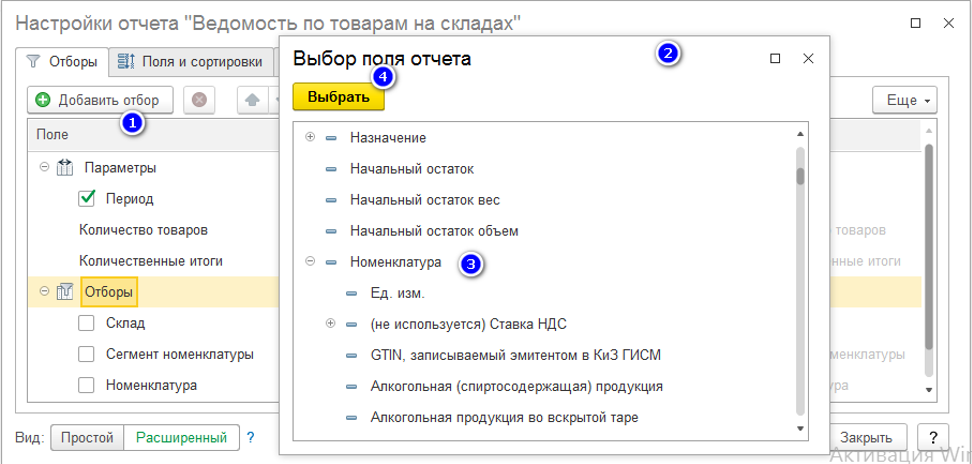Enable the Сегмент номенклатуры checkbox
The height and width of the screenshot is (464, 972).
(x=87, y=354)
